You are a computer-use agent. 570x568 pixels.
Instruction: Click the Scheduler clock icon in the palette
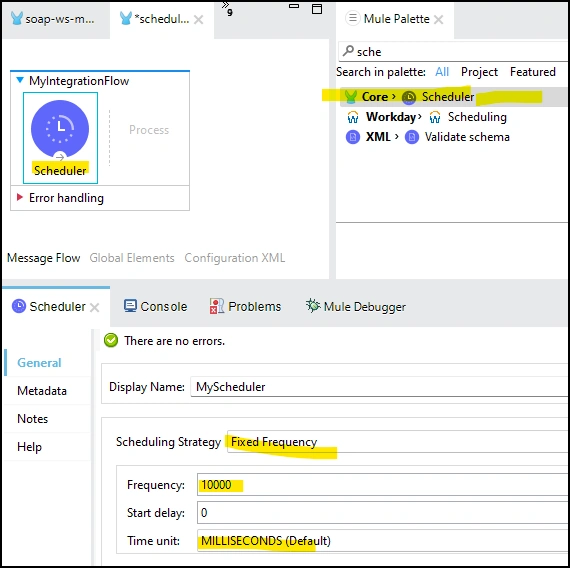point(409,97)
